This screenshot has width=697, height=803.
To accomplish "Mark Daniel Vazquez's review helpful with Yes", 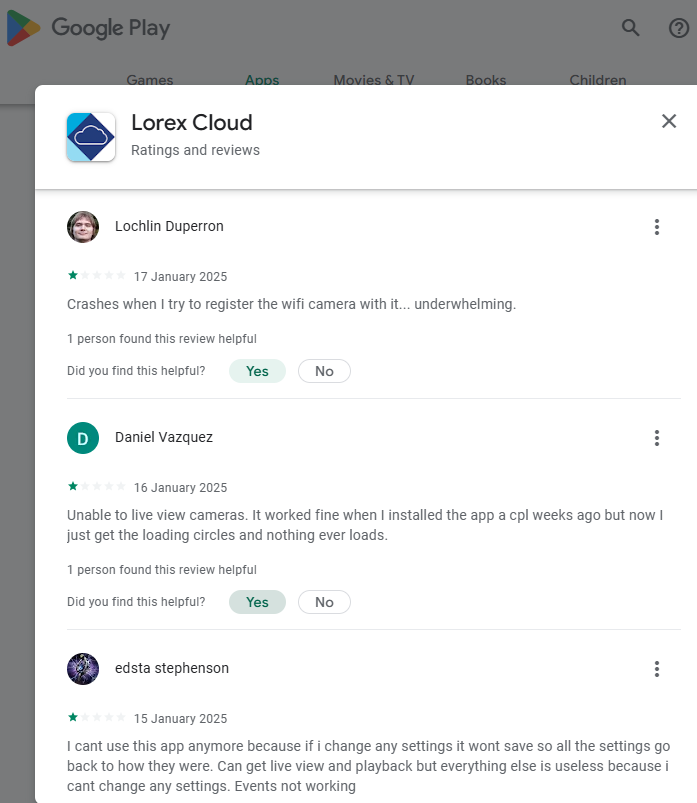I will [257, 602].
